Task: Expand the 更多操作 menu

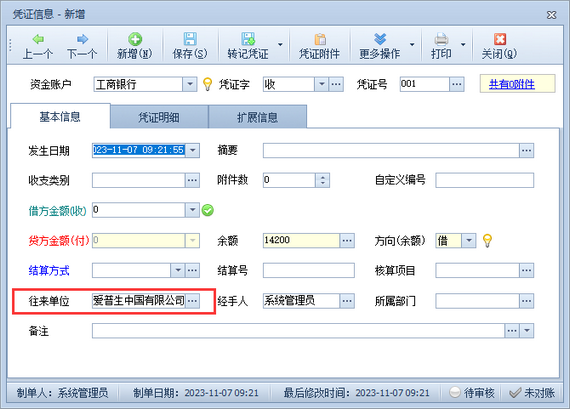Action: [x=412, y=44]
